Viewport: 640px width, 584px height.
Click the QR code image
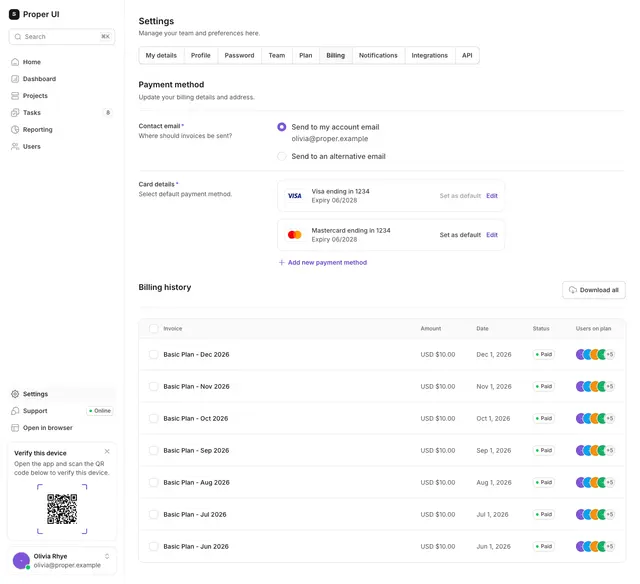[x=62, y=509]
